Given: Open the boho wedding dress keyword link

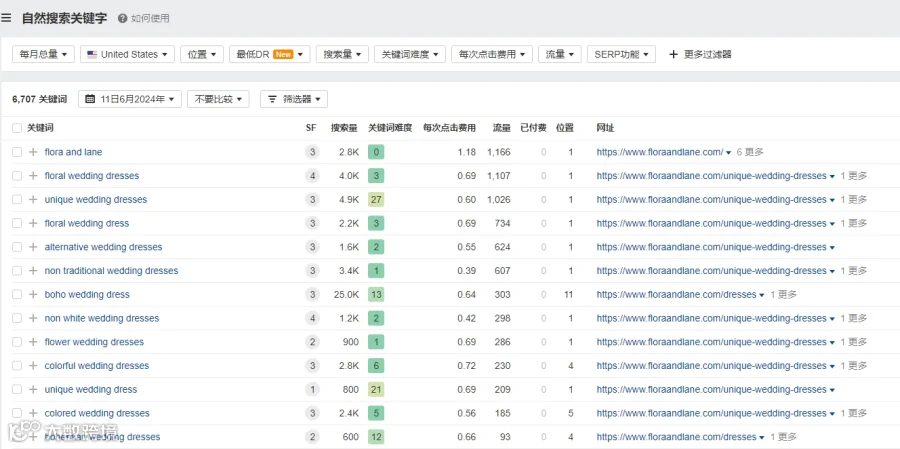Looking at the screenshot, I should (87, 295).
